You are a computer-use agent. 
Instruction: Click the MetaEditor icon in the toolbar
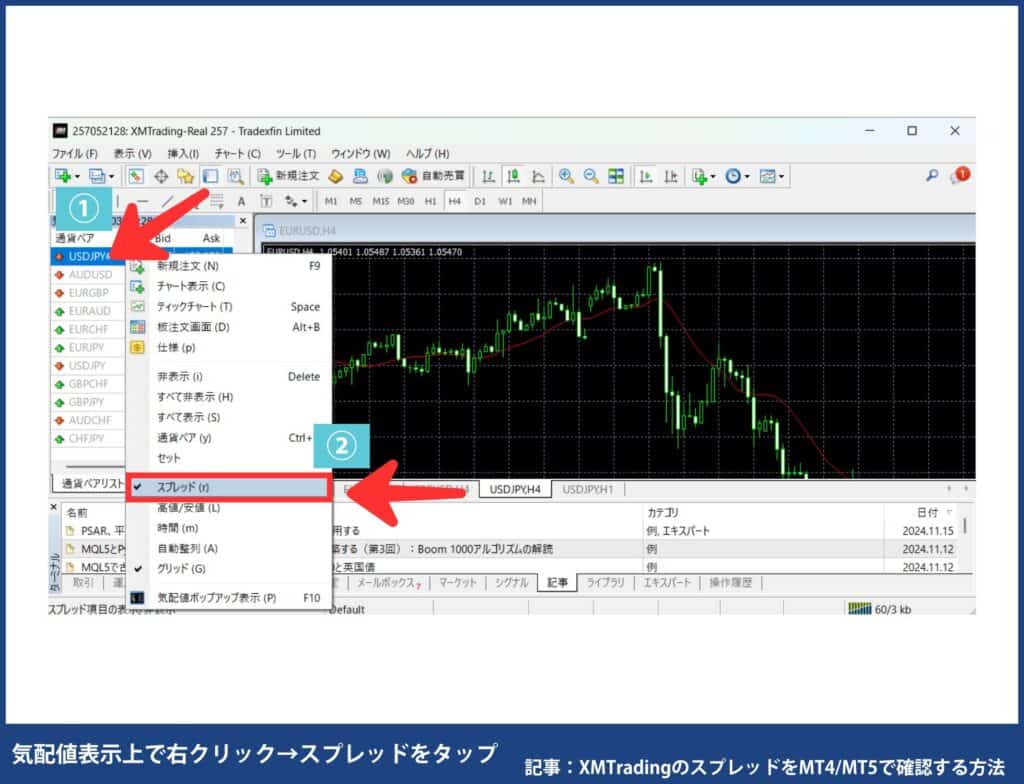[335, 176]
